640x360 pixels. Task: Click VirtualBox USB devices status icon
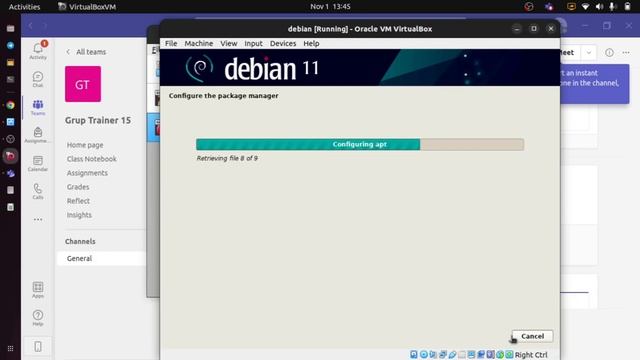pyautogui.click(x=452, y=354)
